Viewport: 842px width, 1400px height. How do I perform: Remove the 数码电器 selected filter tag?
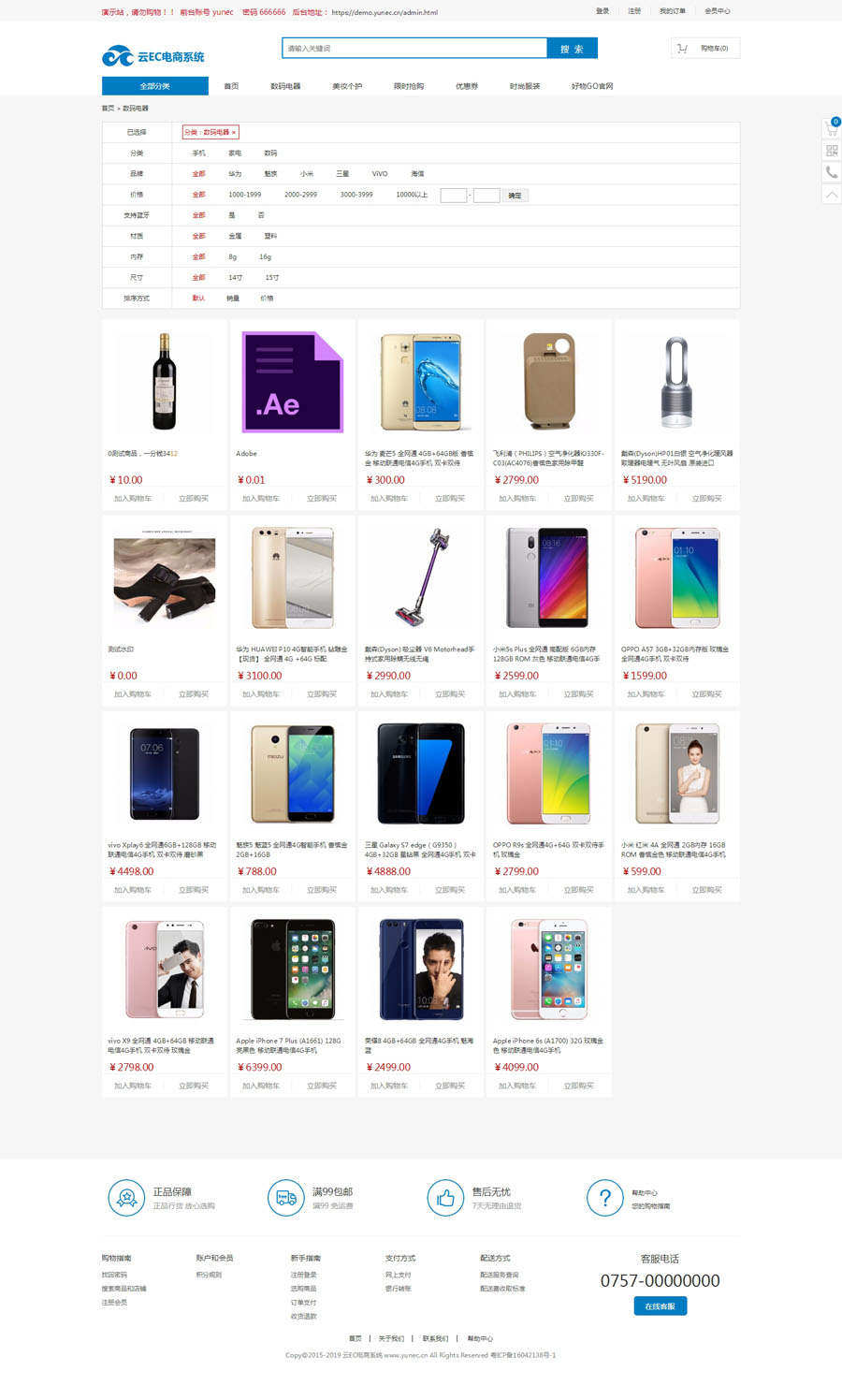234,132
